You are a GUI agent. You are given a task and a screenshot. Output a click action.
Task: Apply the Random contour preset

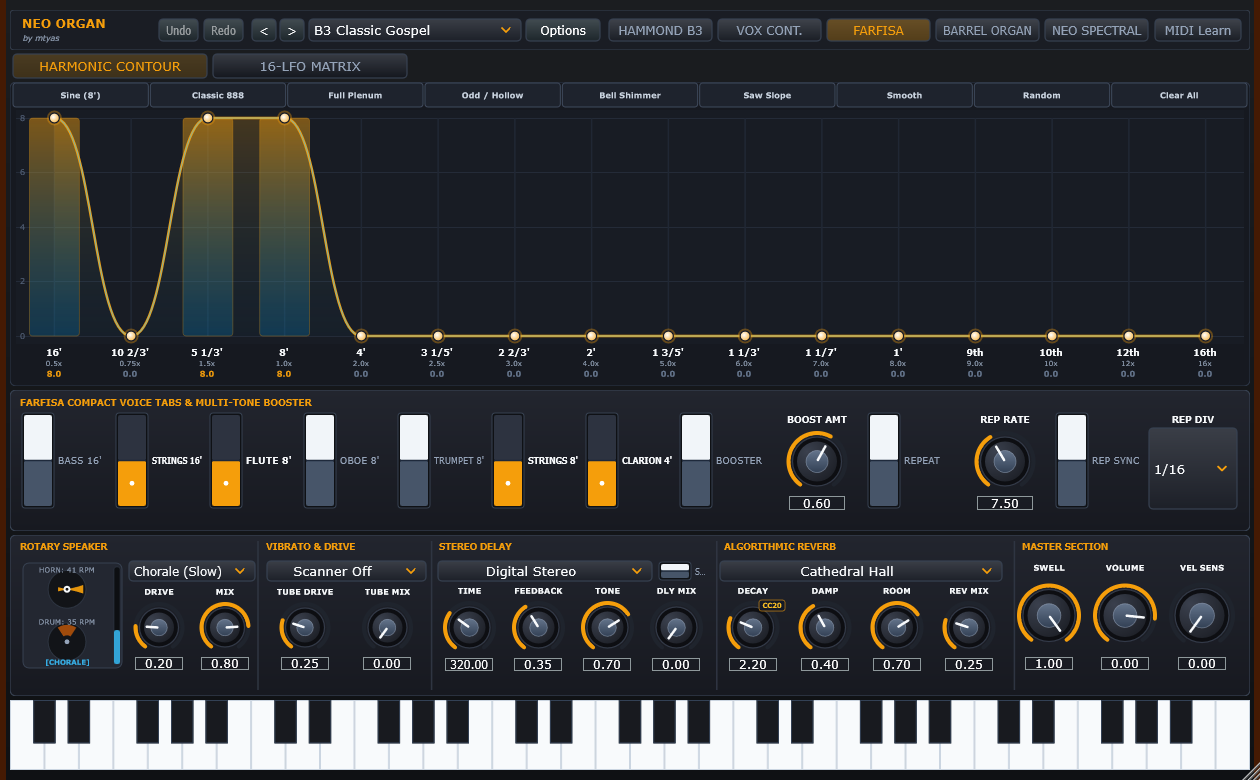(x=1041, y=95)
